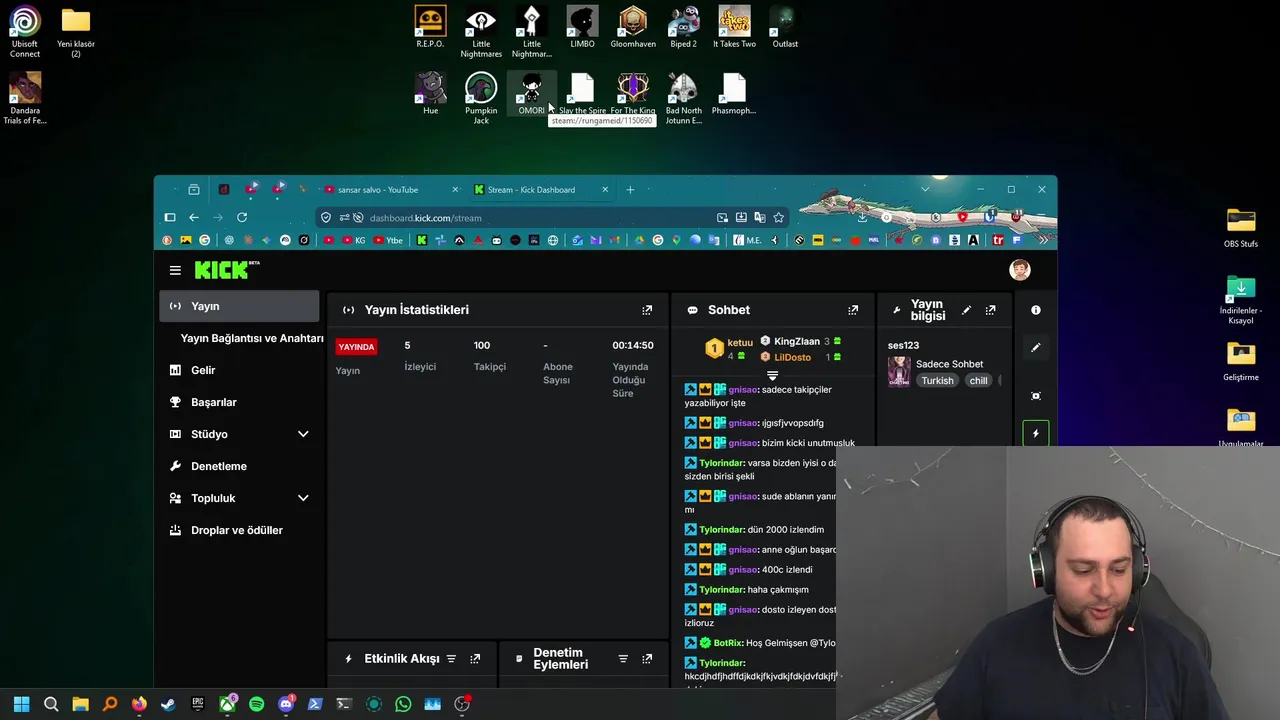
Task: Click the green Kick logo
Action: (x=221, y=270)
